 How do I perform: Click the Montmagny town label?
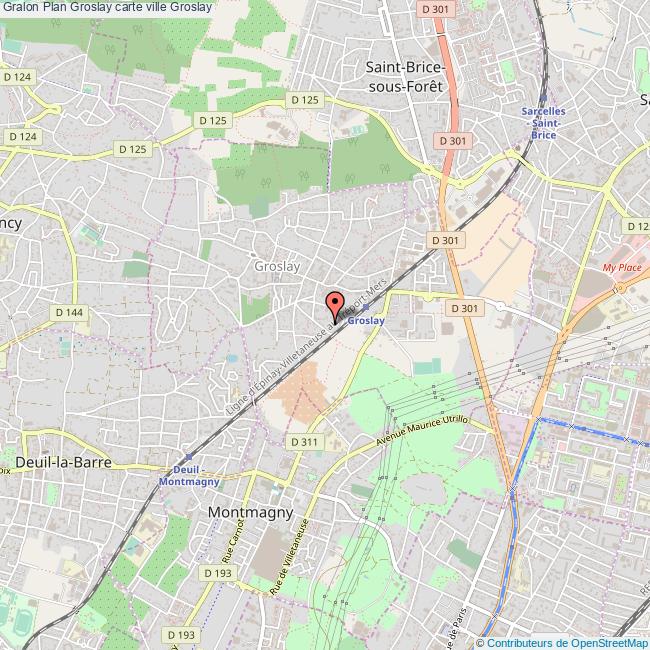[x=250, y=513]
